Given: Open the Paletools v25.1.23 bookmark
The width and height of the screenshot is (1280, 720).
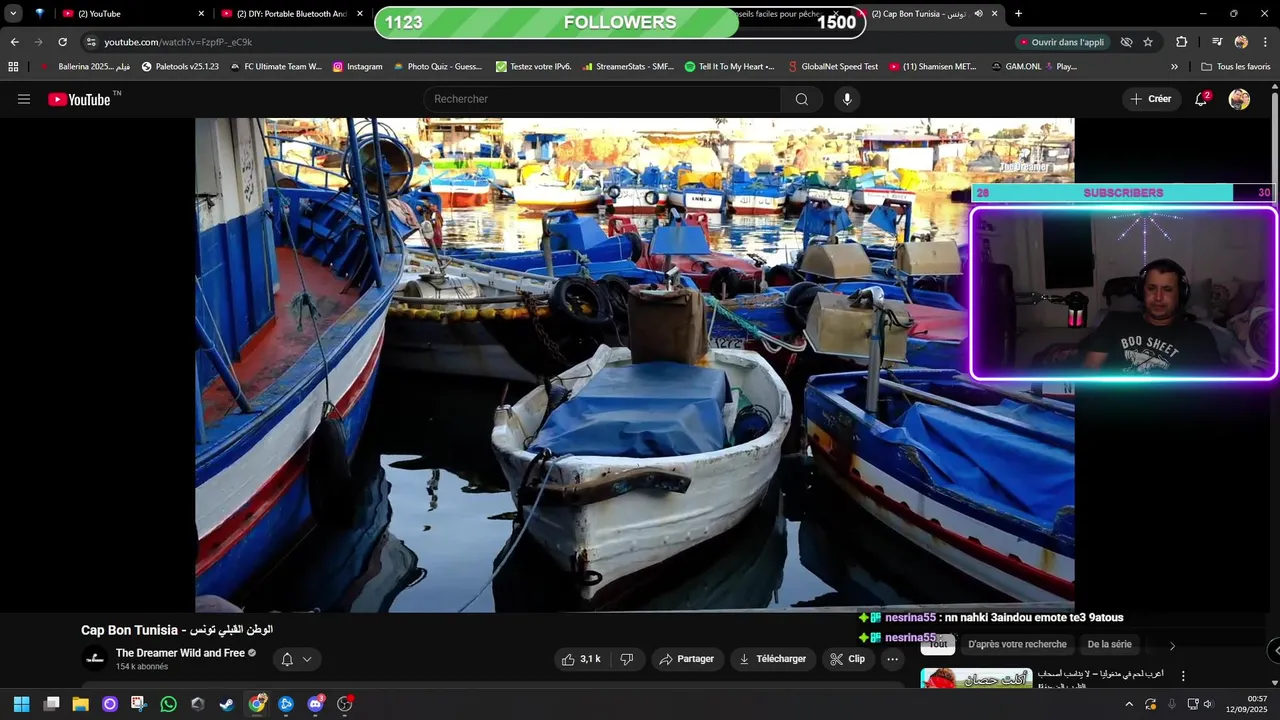Looking at the screenshot, I should (180, 67).
